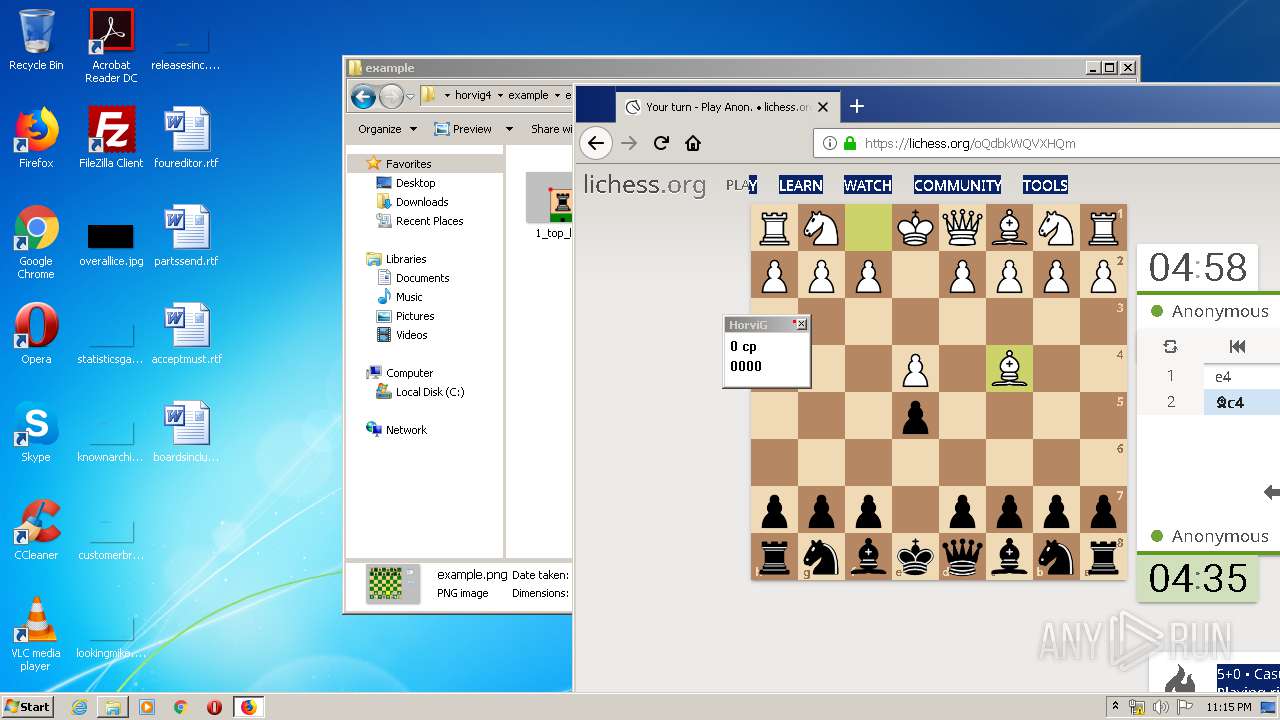The width and height of the screenshot is (1280, 720).
Task: Click the Start button
Action: (28, 706)
